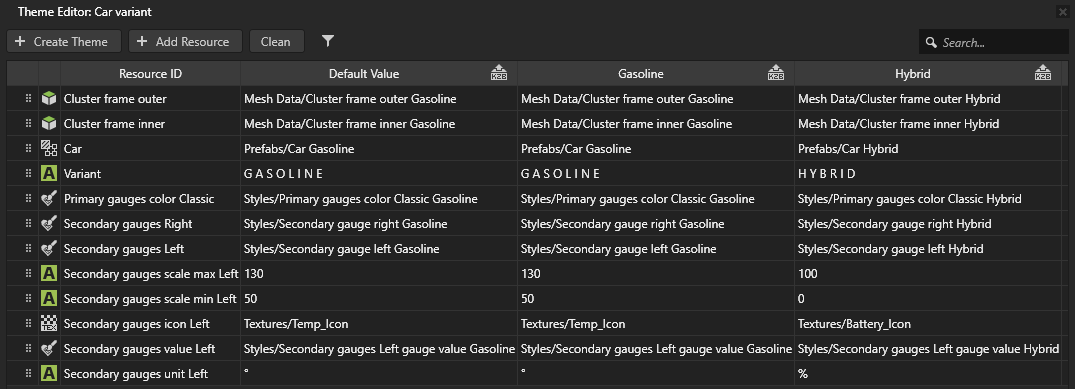Click drag handle of Cluster frame outer row

[x=28, y=99]
